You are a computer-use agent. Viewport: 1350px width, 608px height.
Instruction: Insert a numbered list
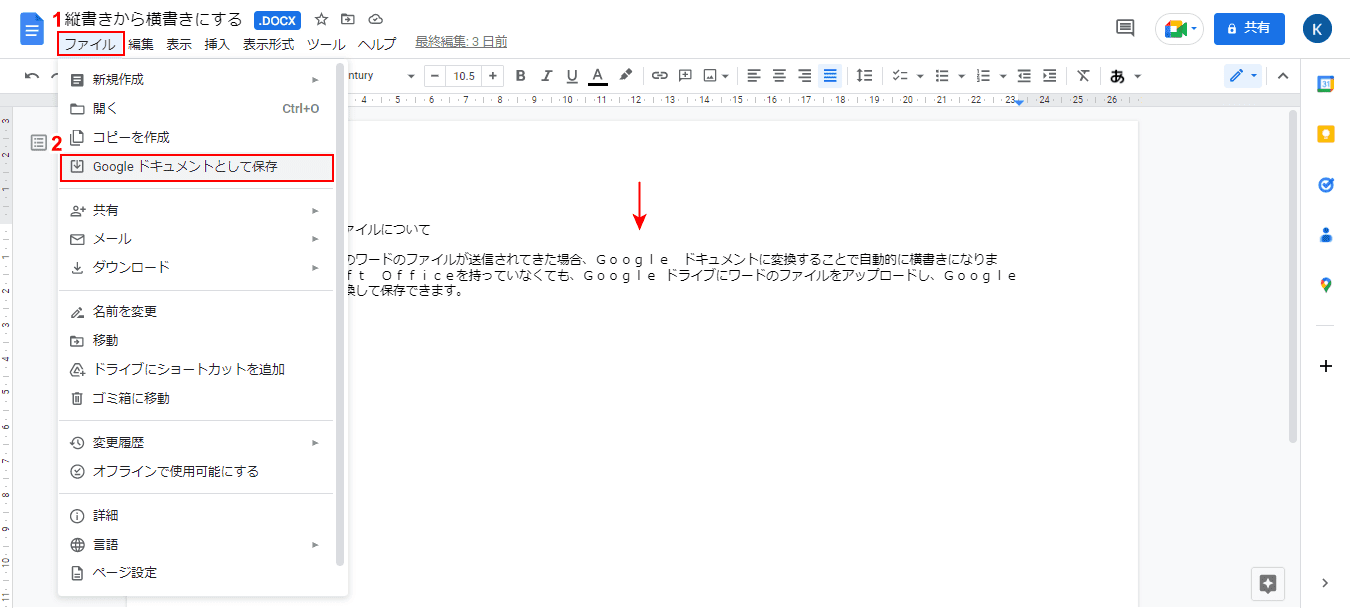pyautogui.click(x=982, y=76)
